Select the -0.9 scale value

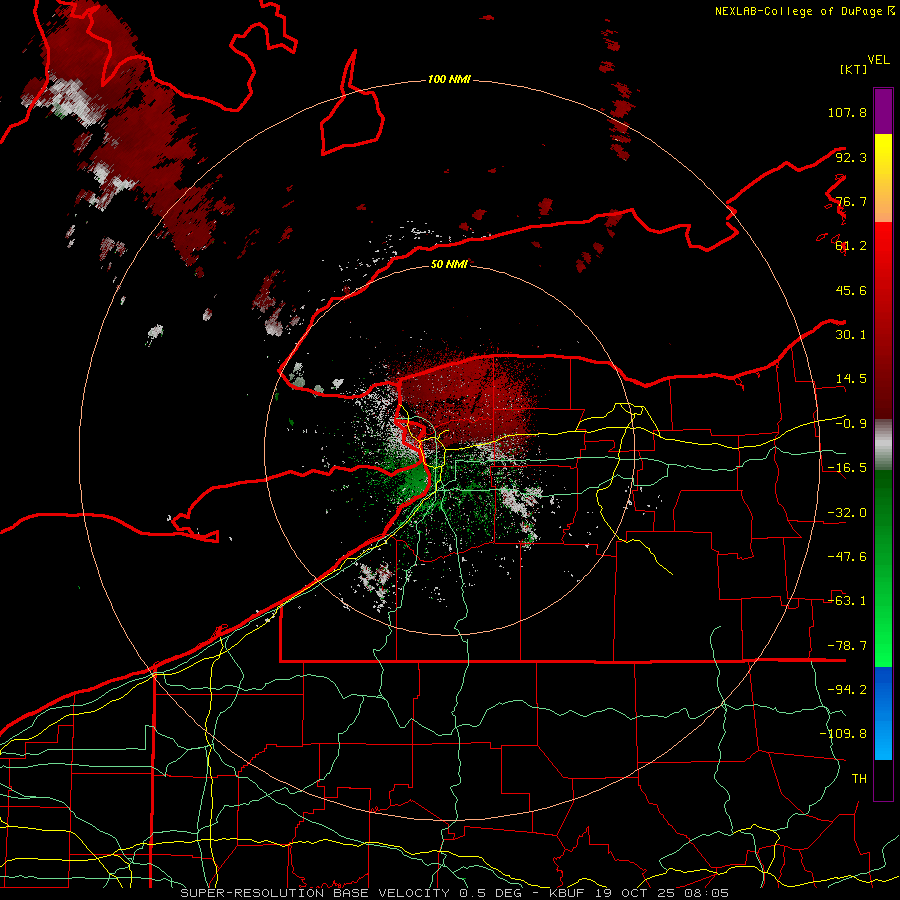click(x=851, y=424)
